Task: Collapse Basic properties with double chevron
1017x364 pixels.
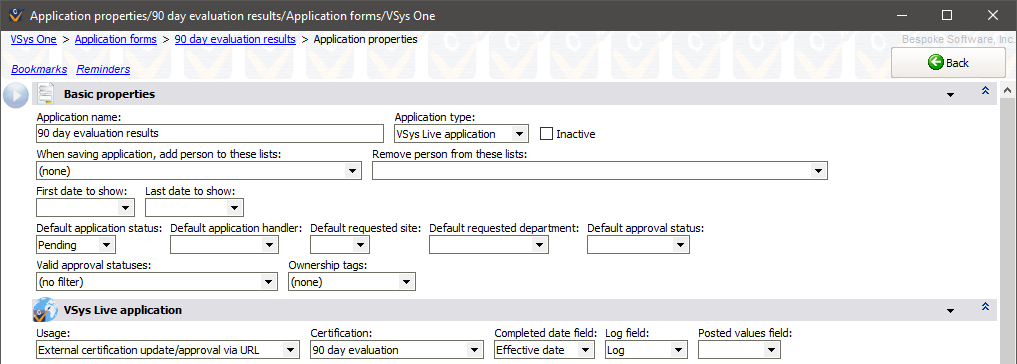Action: pos(985,91)
